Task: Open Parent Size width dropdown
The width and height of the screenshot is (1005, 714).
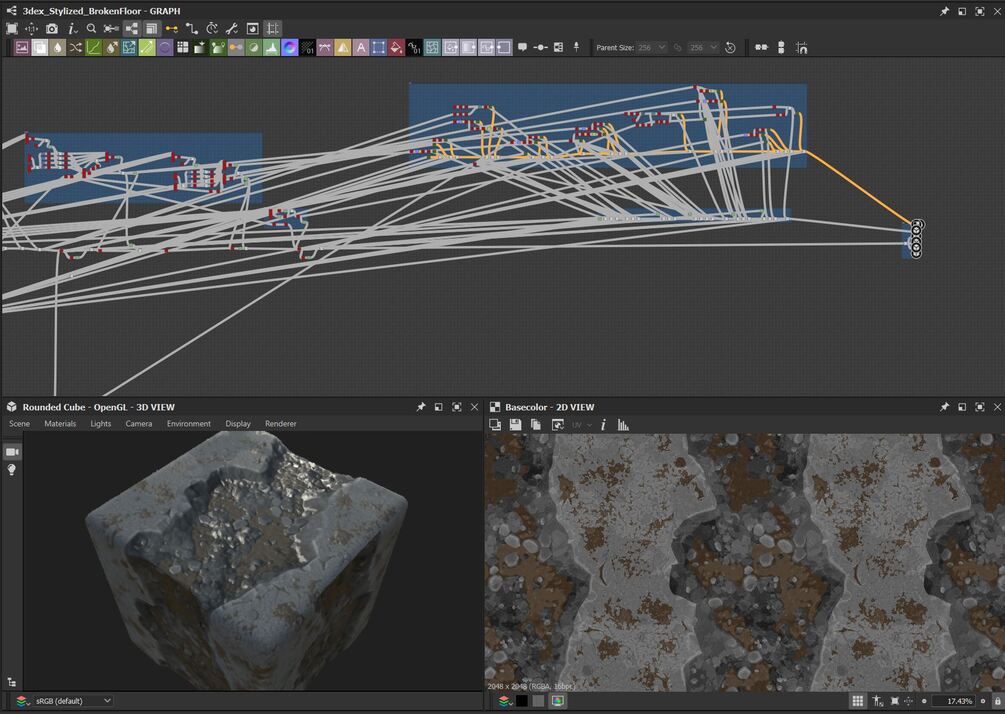Action: [652, 47]
